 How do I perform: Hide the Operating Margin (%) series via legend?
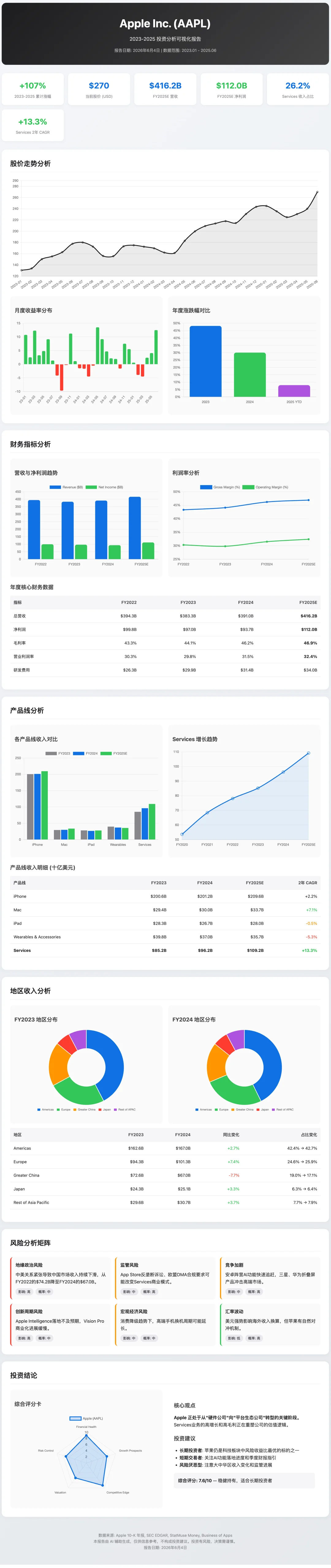coord(266,487)
